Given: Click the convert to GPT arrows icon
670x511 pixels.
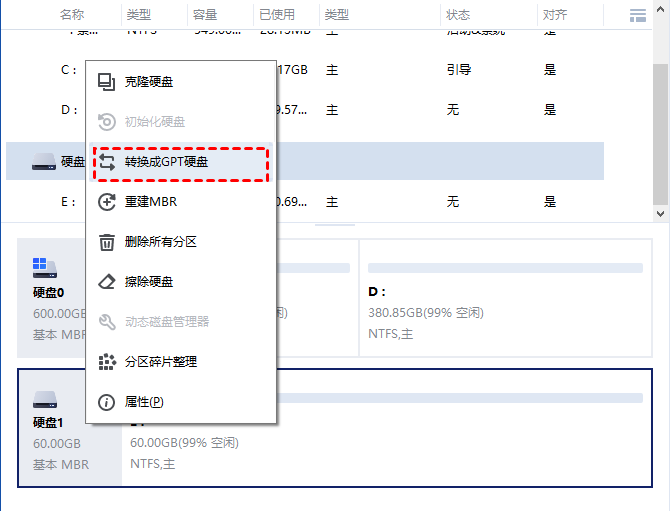Looking at the screenshot, I should pyautogui.click(x=106, y=162).
